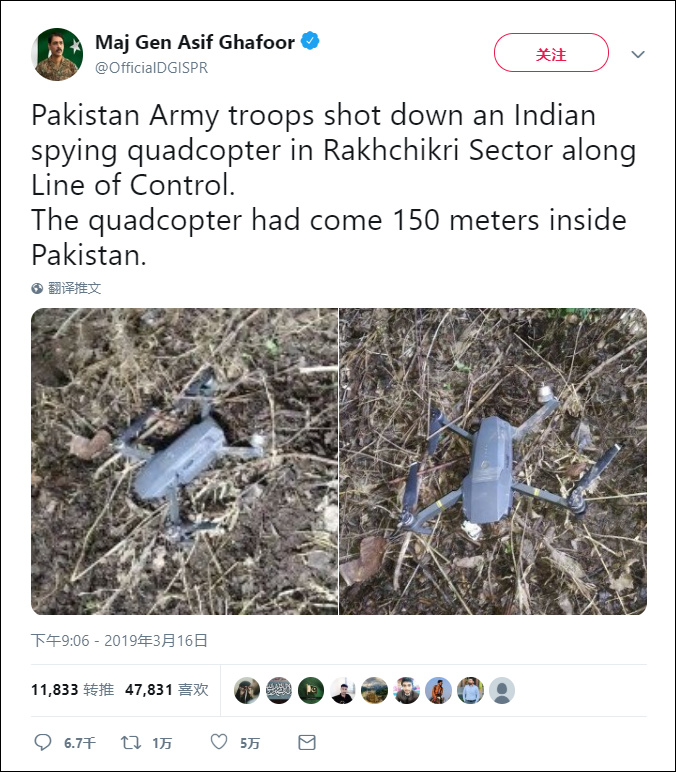Expand the tweet options chevron menu

tap(638, 54)
